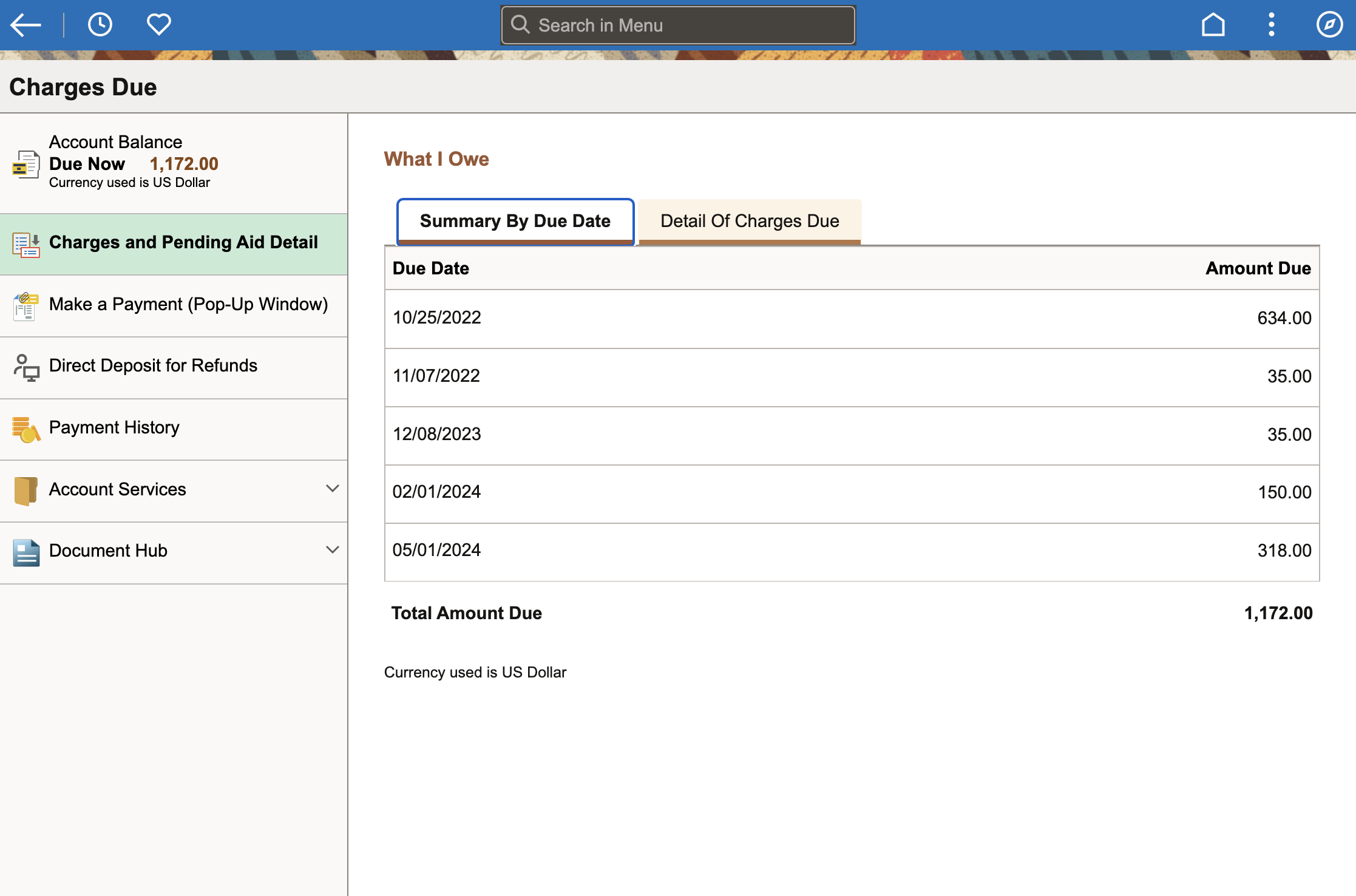Select the 05/01/2024 due date
The height and width of the screenshot is (896, 1356).
point(436,550)
